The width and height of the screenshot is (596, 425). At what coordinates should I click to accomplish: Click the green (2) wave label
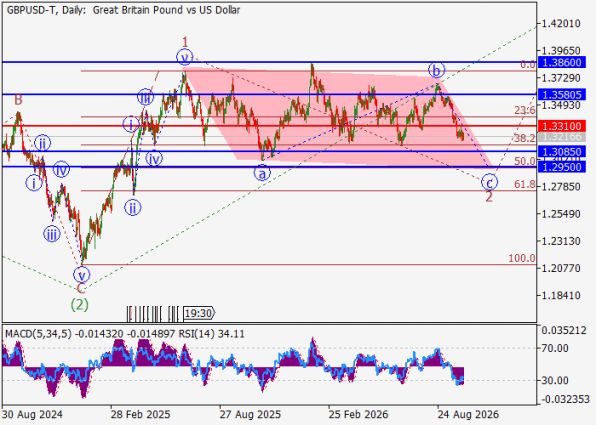(x=80, y=304)
